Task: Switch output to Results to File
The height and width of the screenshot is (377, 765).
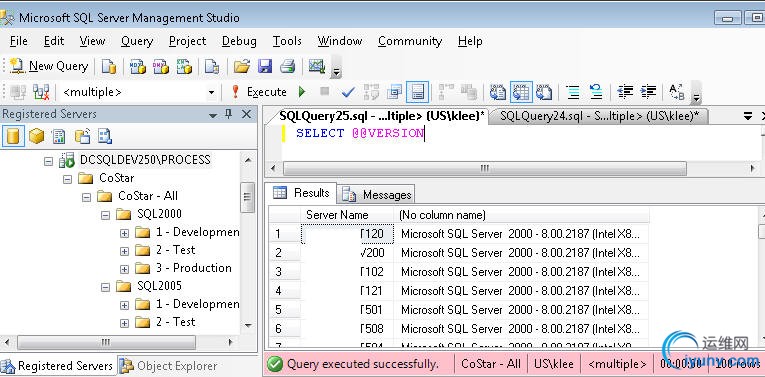Action: pyautogui.click(x=544, y=92)
